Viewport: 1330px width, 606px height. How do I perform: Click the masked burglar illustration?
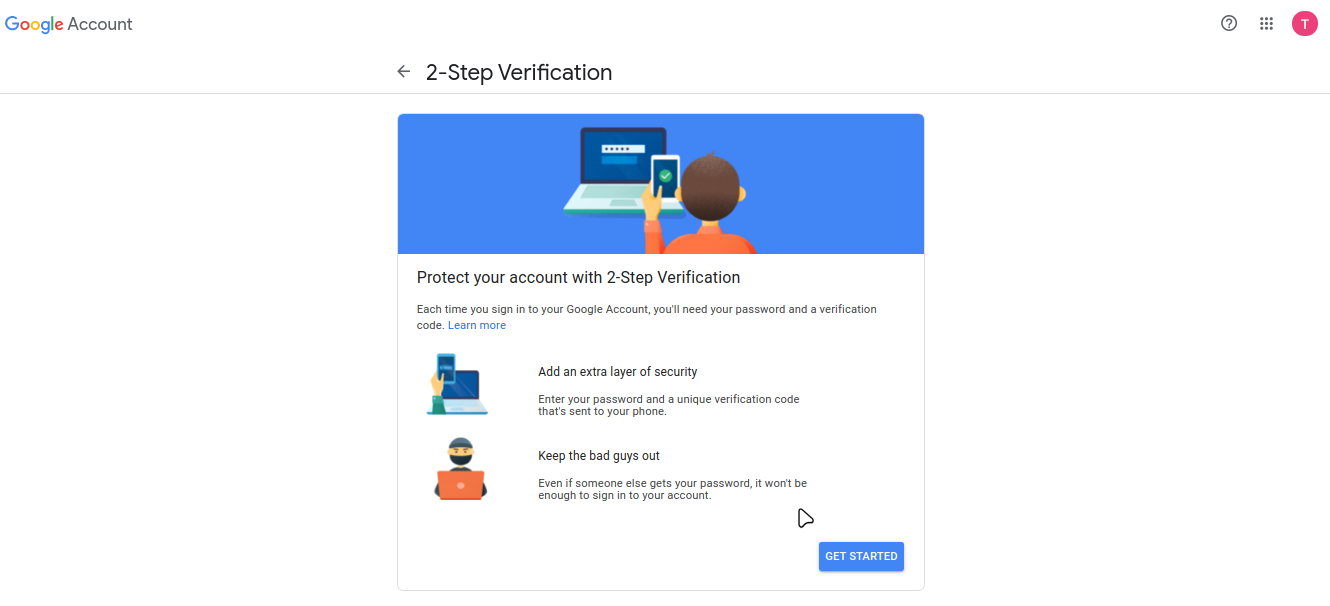460,468
